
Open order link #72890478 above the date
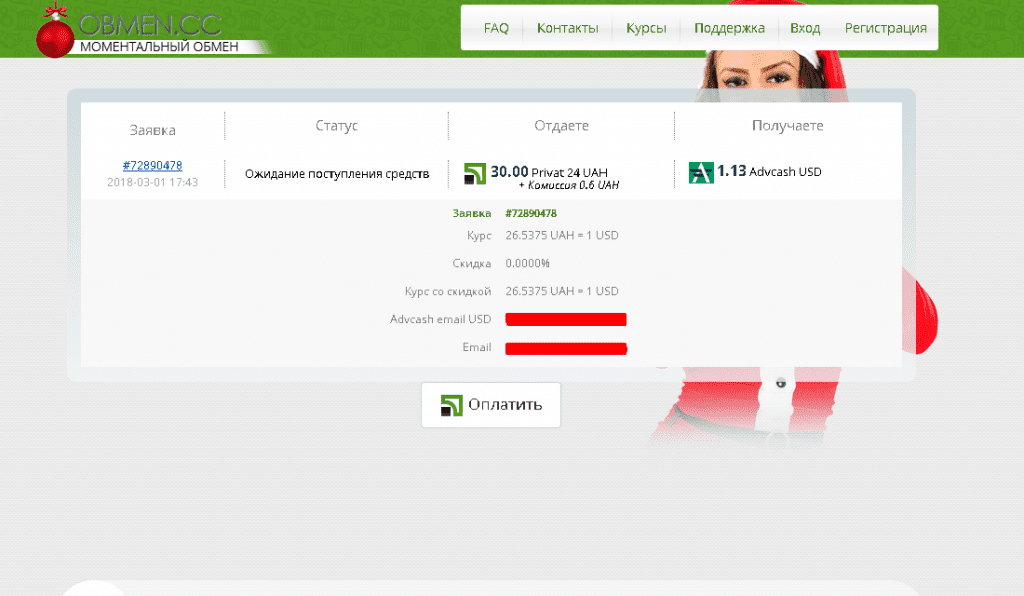[152, 165]
